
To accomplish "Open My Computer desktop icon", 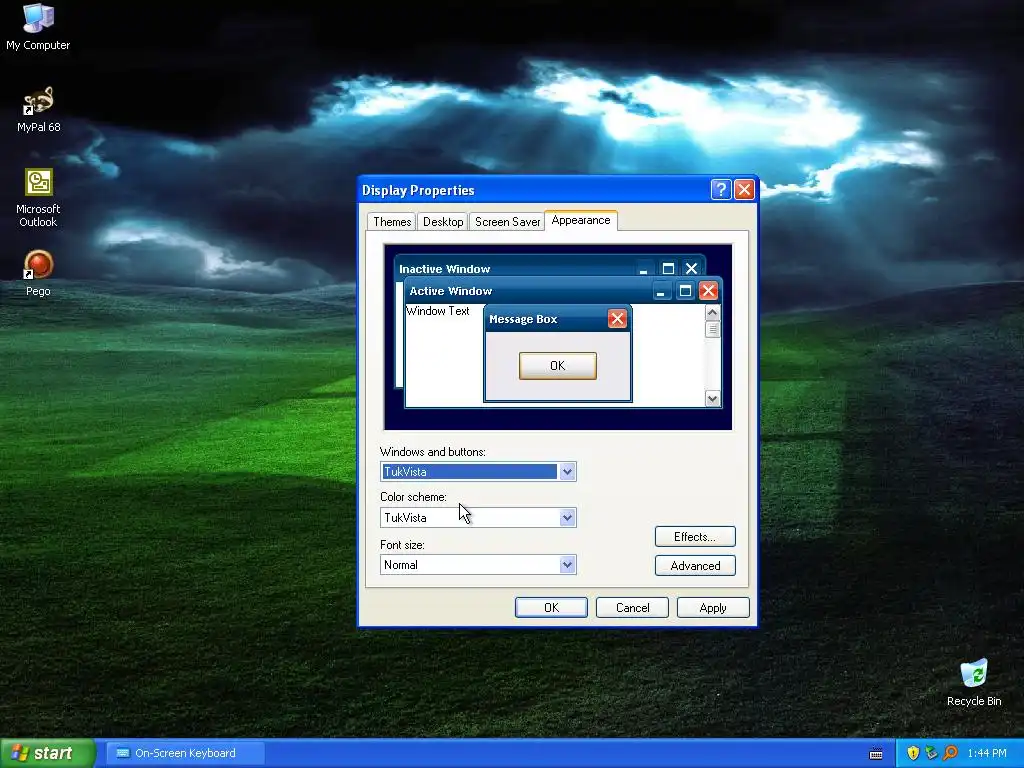I will [x=38, y=26].
